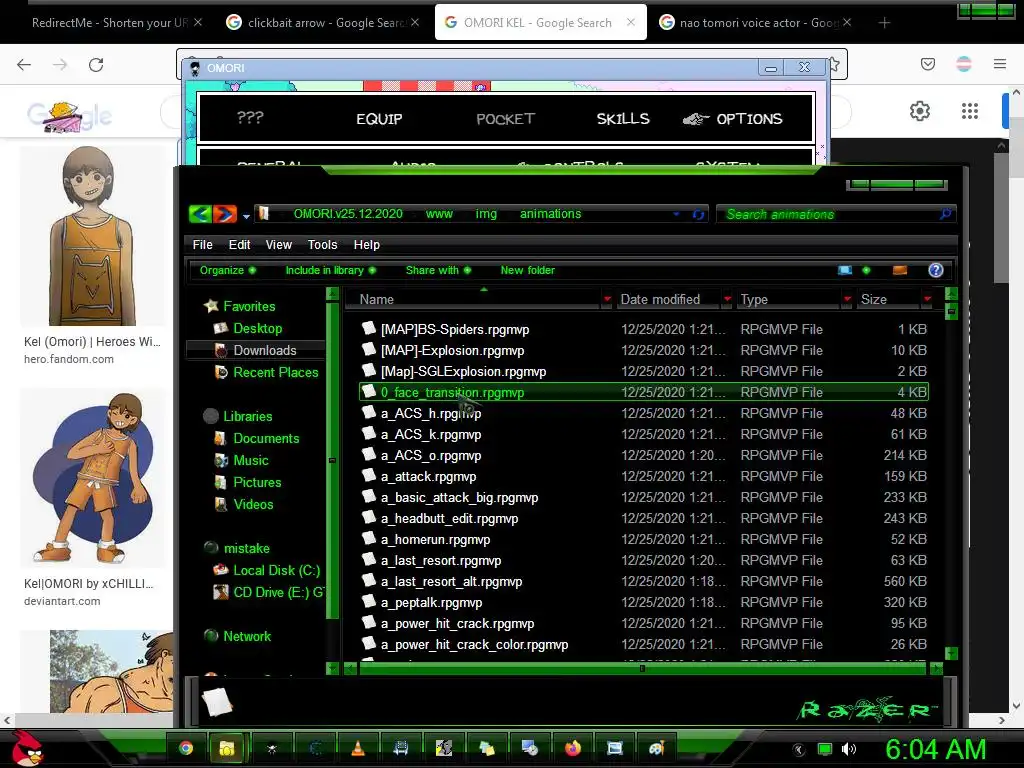
Task: Click the Explorer horizontal scrollbar thumb
Action: 642,668
